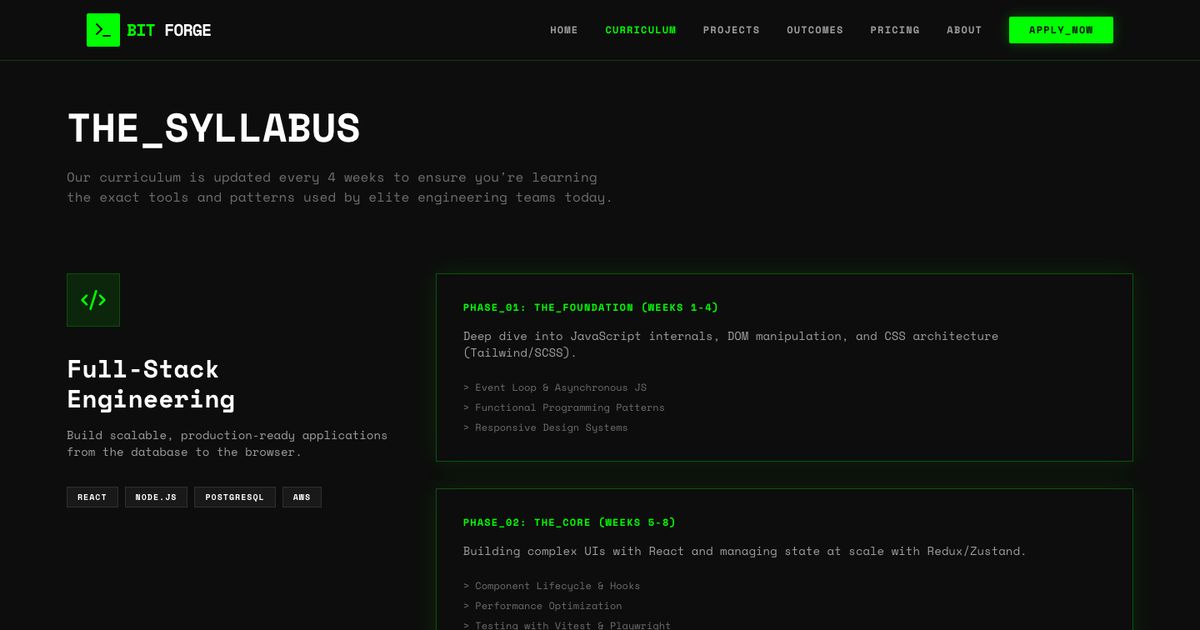Viewport: 1200px width, 630px height.
Task: Select the NODE.JS tech tag
Action: (156, 497)
